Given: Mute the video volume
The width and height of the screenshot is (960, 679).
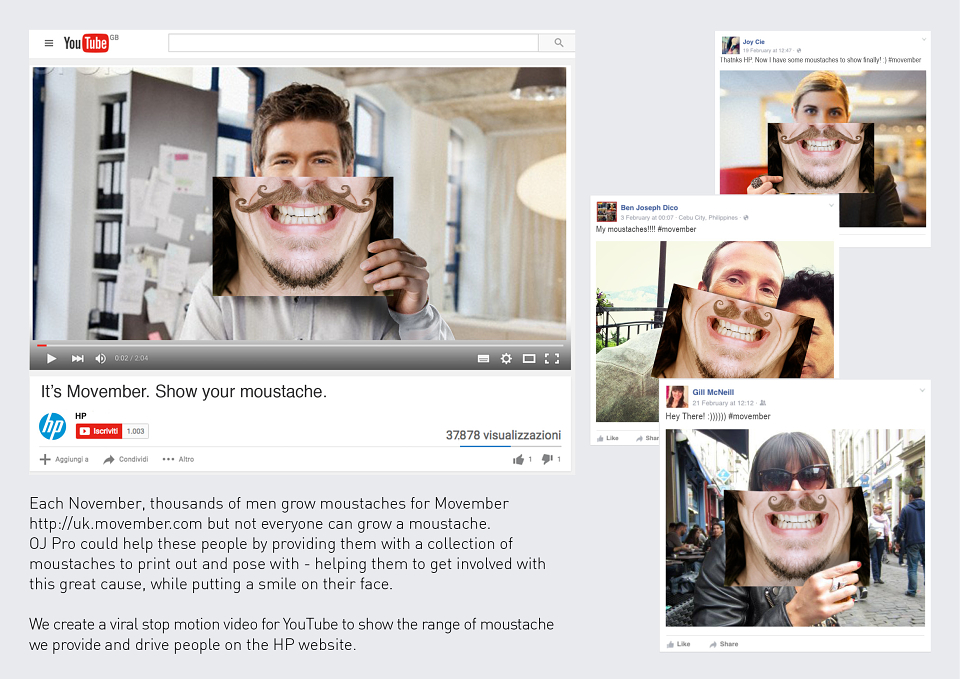Looking at the screenshot, I should pyautogui.click(x=101, y=358).
